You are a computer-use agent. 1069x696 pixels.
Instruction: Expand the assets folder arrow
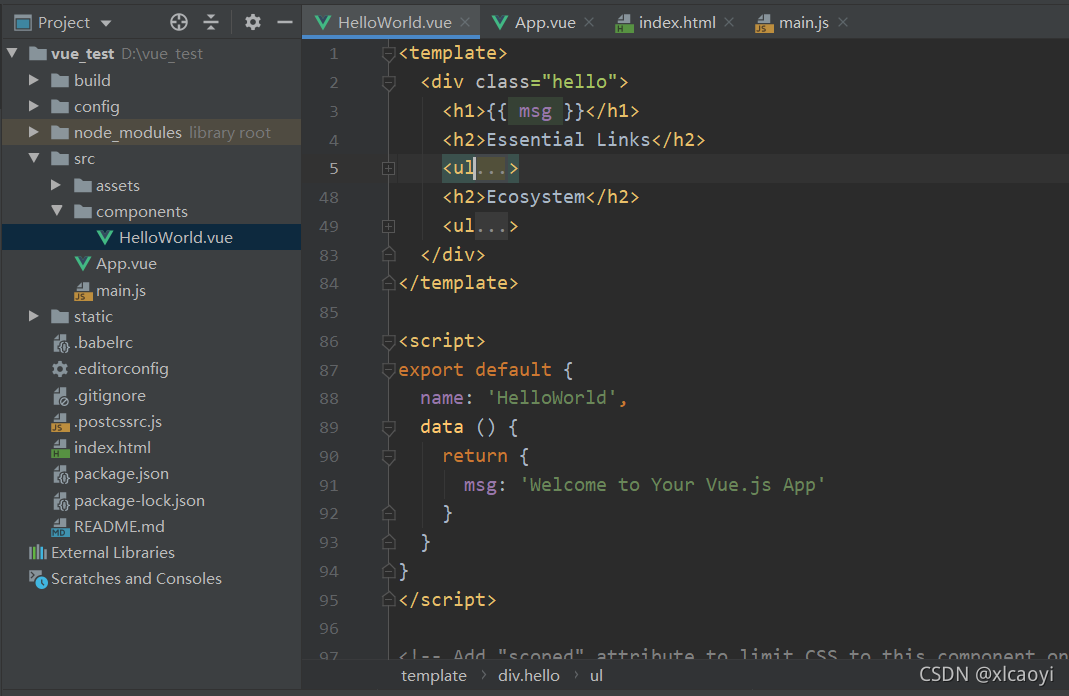click(56, 185)
